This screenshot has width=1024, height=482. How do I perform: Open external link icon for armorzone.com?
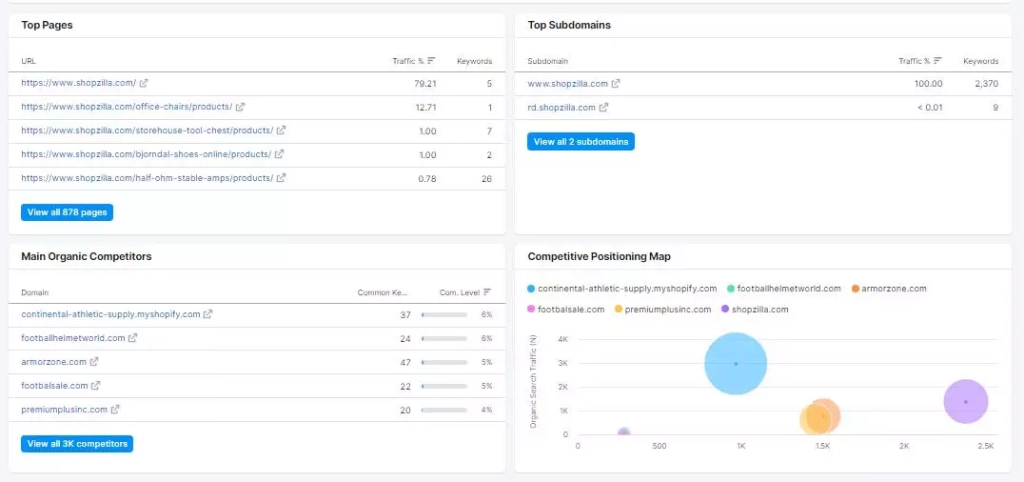(94, 361)
